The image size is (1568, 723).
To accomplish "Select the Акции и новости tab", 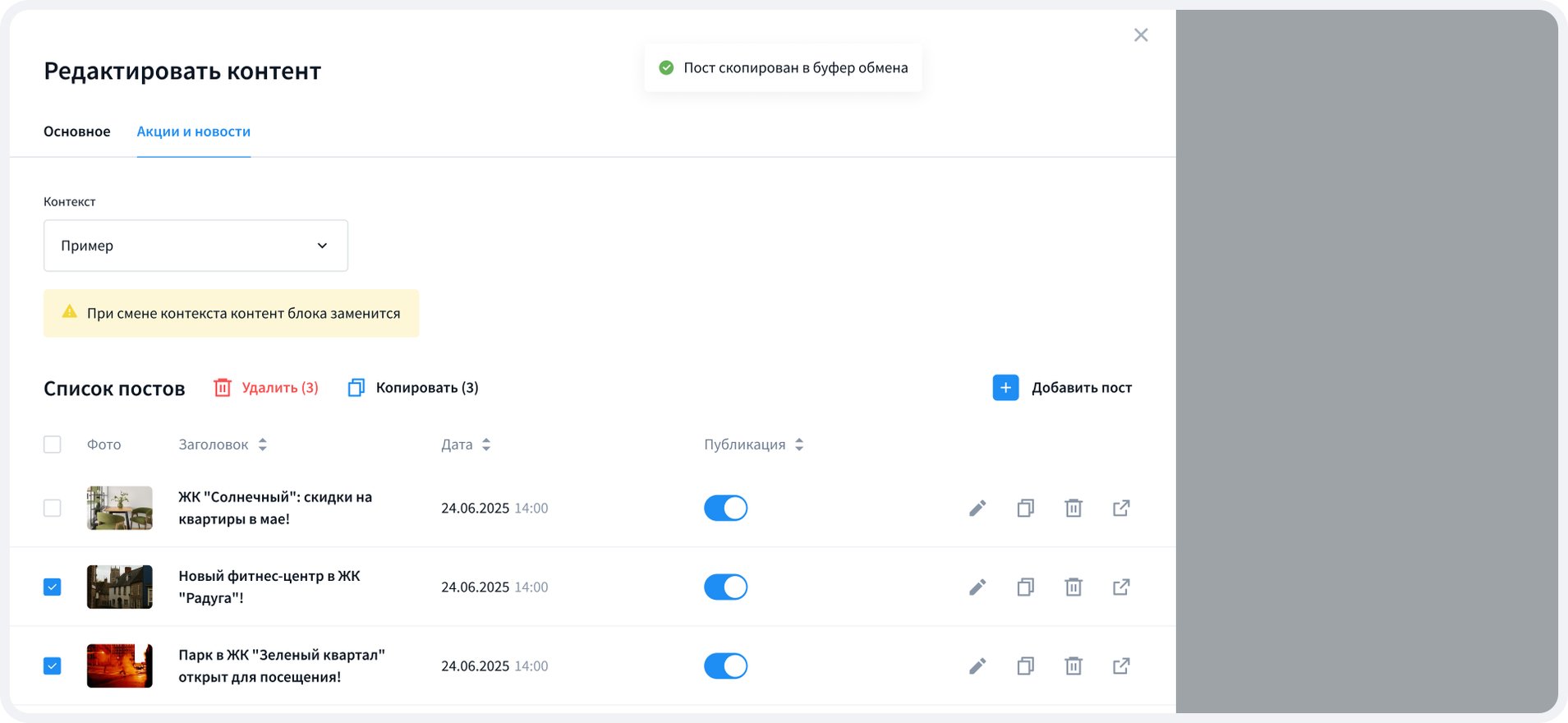I will coord(194,131).
